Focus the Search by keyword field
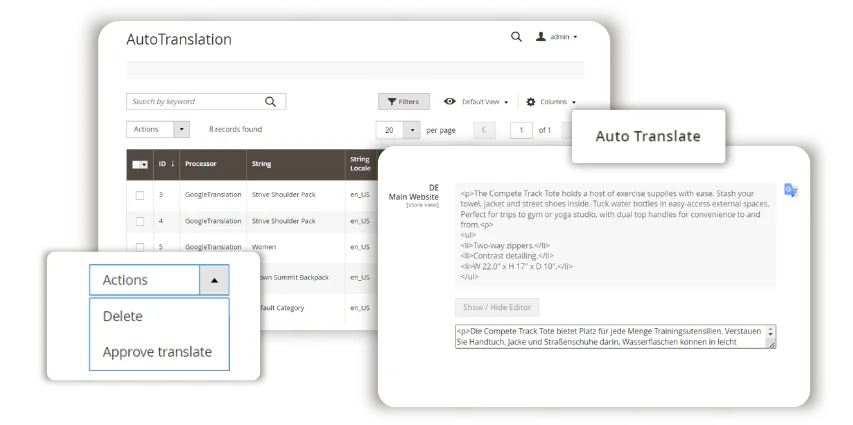The width and height of the screenshot is (853, 425). pyautogui.click(x=206, y=102)
